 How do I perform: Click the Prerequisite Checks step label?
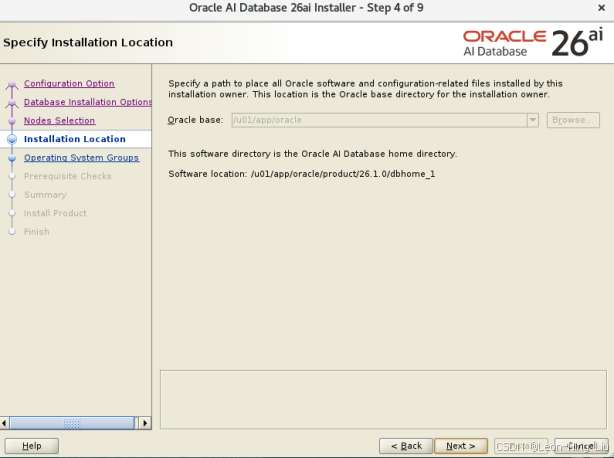point(68,176)
